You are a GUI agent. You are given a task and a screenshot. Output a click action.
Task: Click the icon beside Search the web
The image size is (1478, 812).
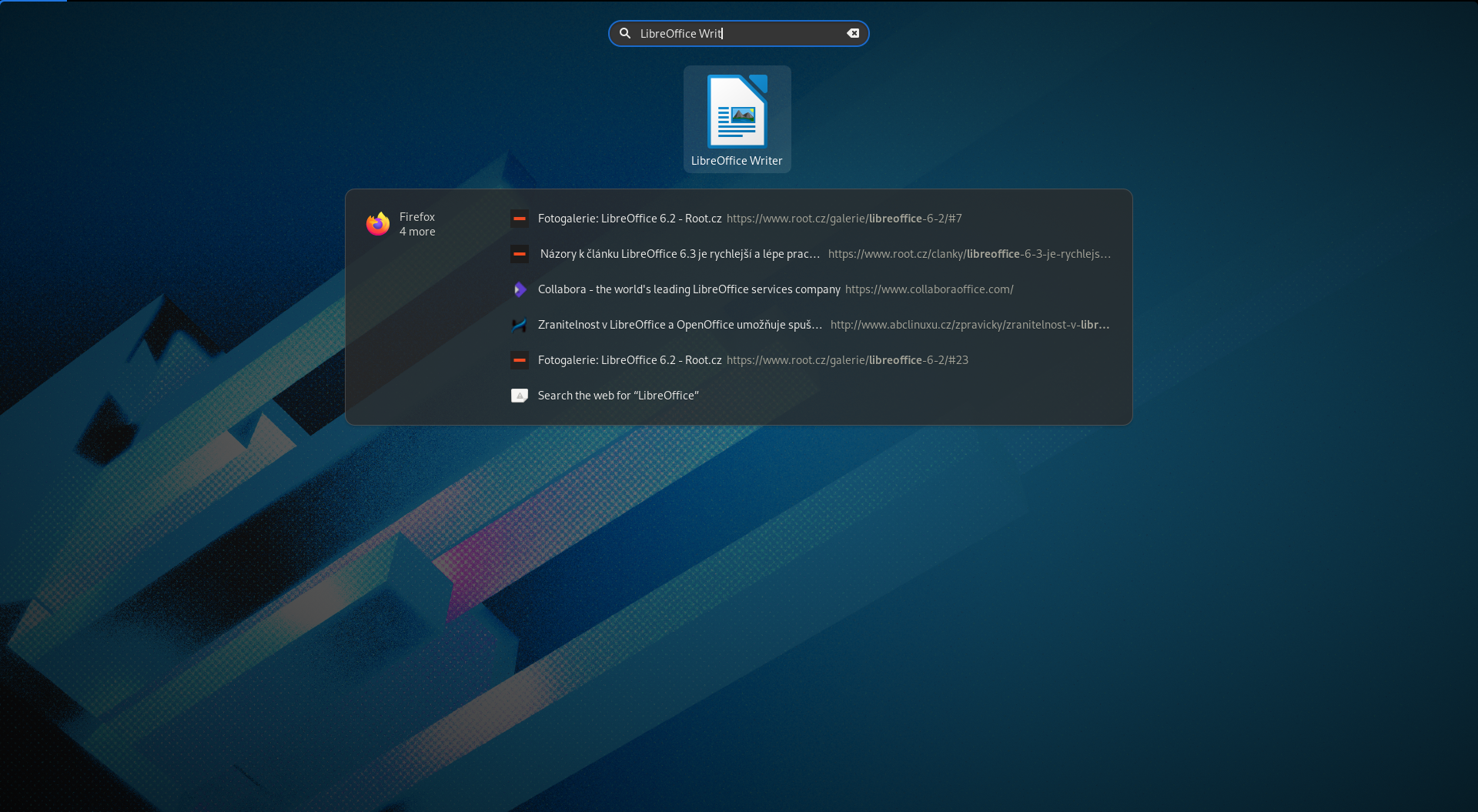[x=520, y=396]
